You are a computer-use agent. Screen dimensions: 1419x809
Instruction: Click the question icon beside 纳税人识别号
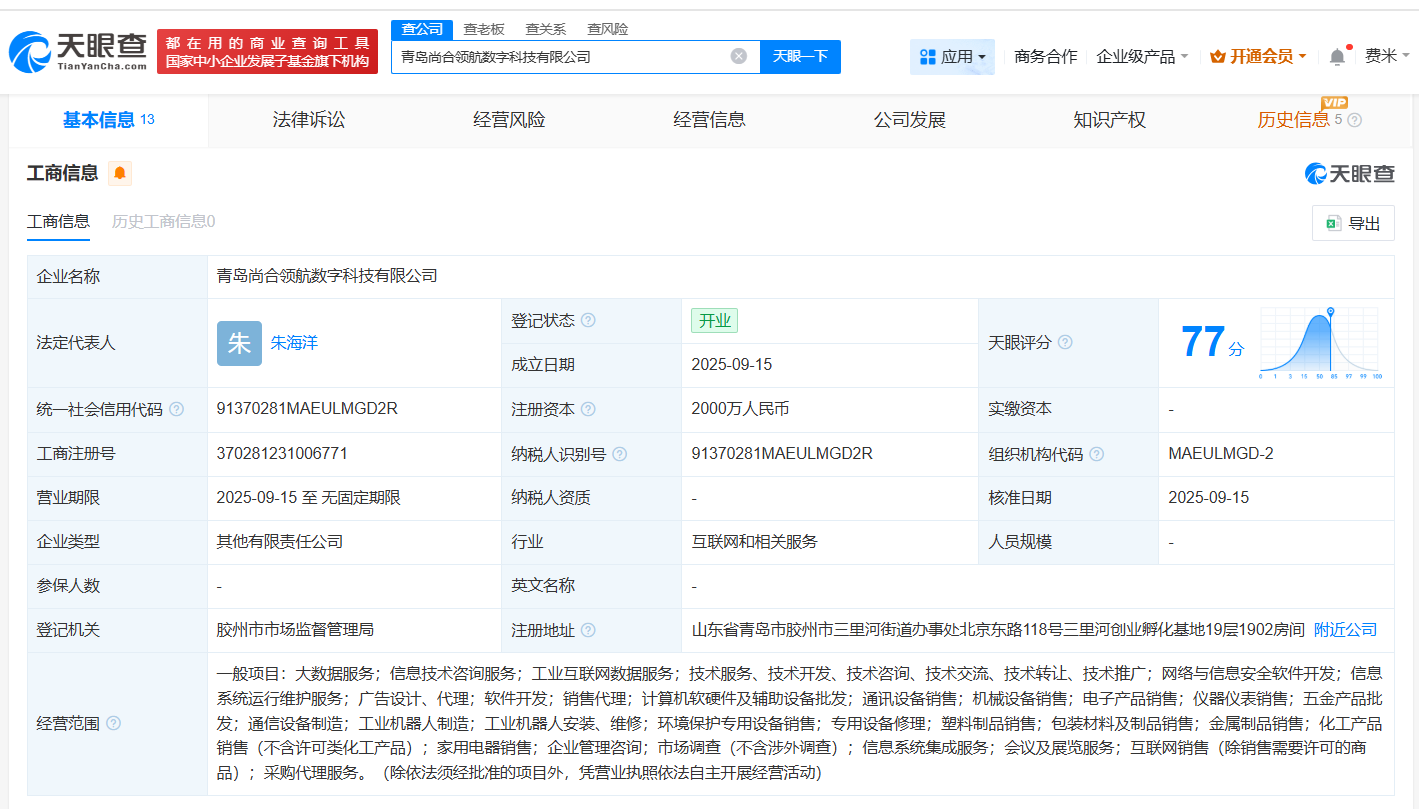(622, 453)
